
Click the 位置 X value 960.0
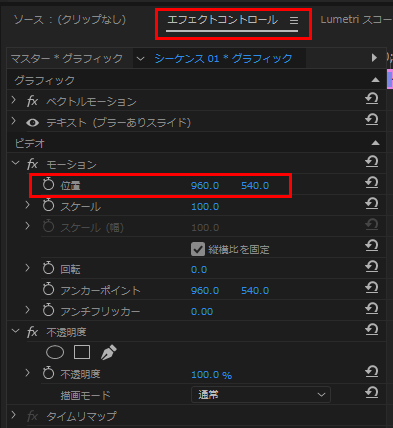pyautogui.click(x=205, y=186)
